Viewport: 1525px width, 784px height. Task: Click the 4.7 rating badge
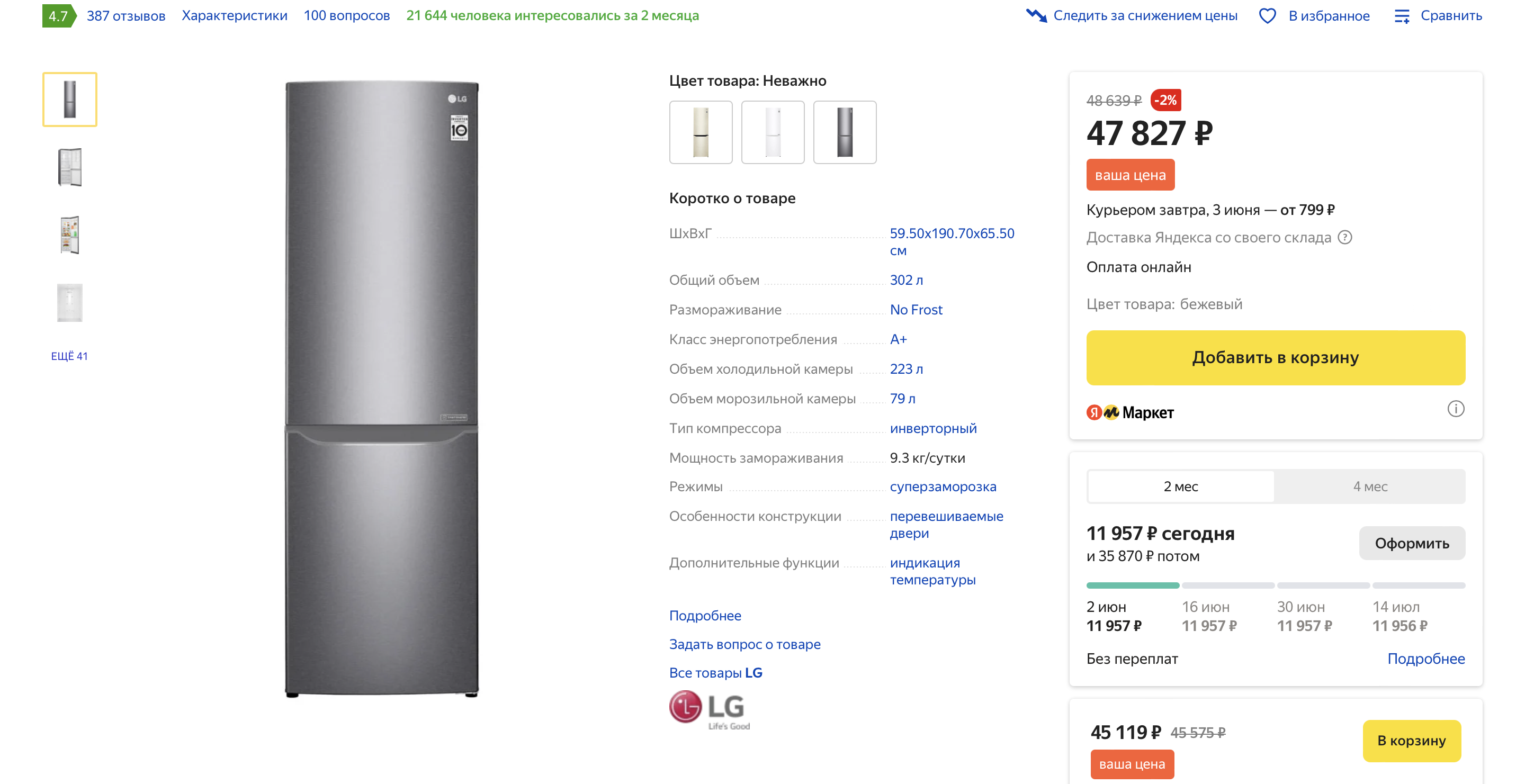(58, 16)
